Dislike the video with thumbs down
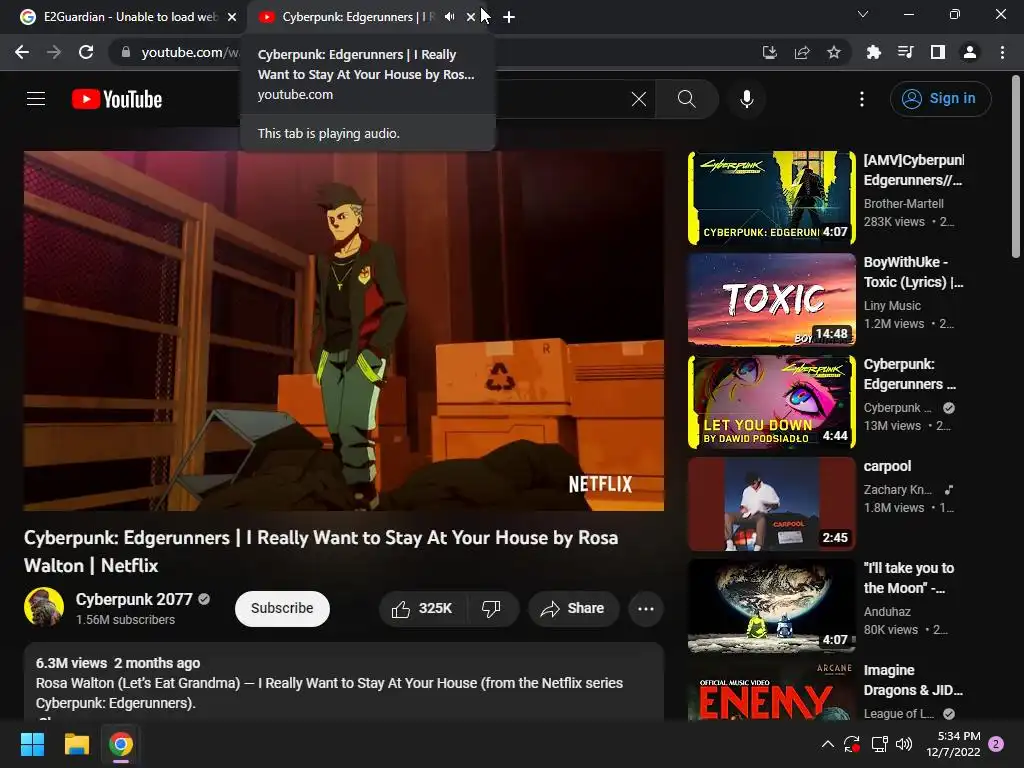The width and height of the screenshot is (1024, 768). 492,609
